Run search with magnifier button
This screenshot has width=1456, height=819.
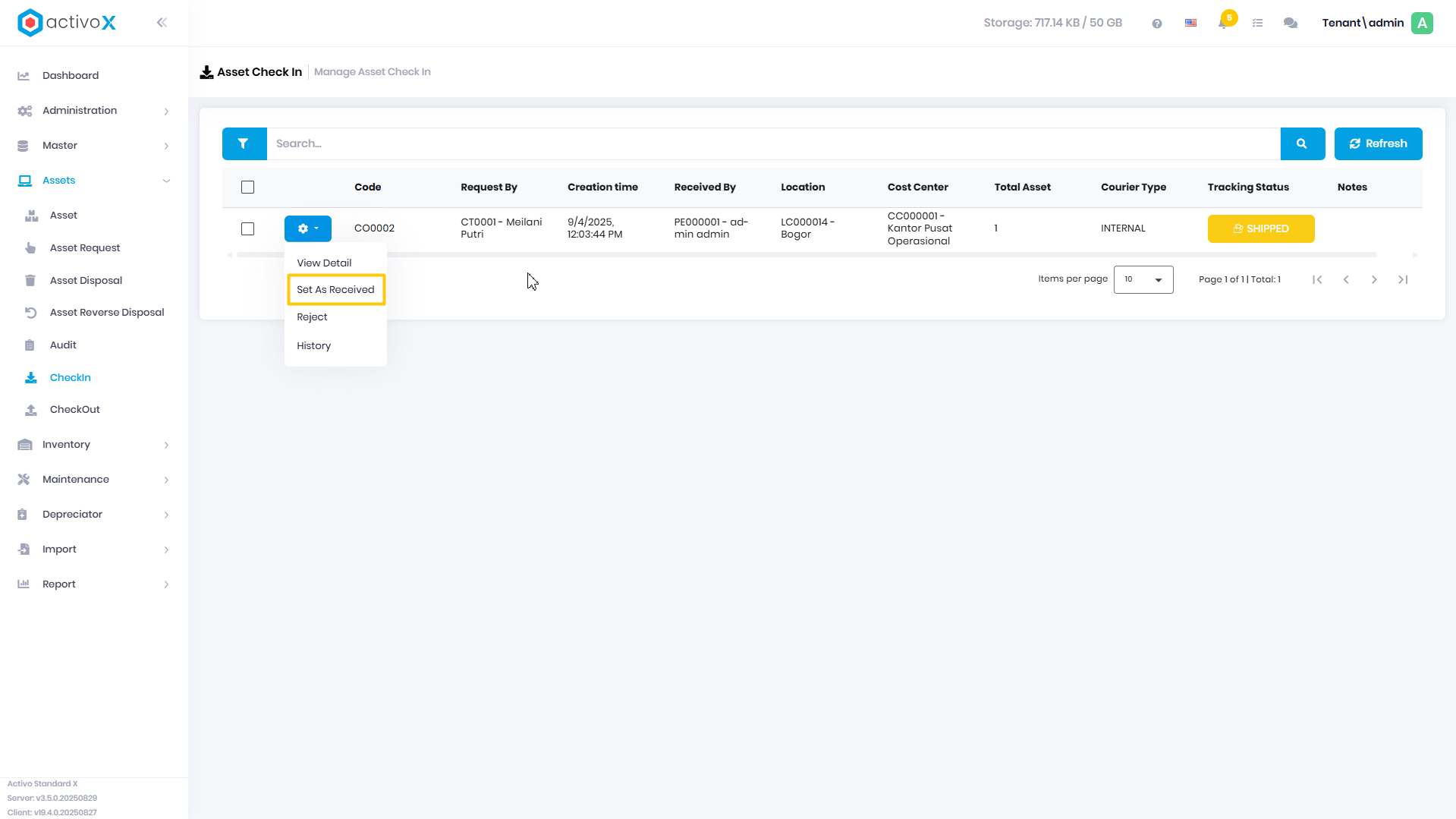point(1302,143)
